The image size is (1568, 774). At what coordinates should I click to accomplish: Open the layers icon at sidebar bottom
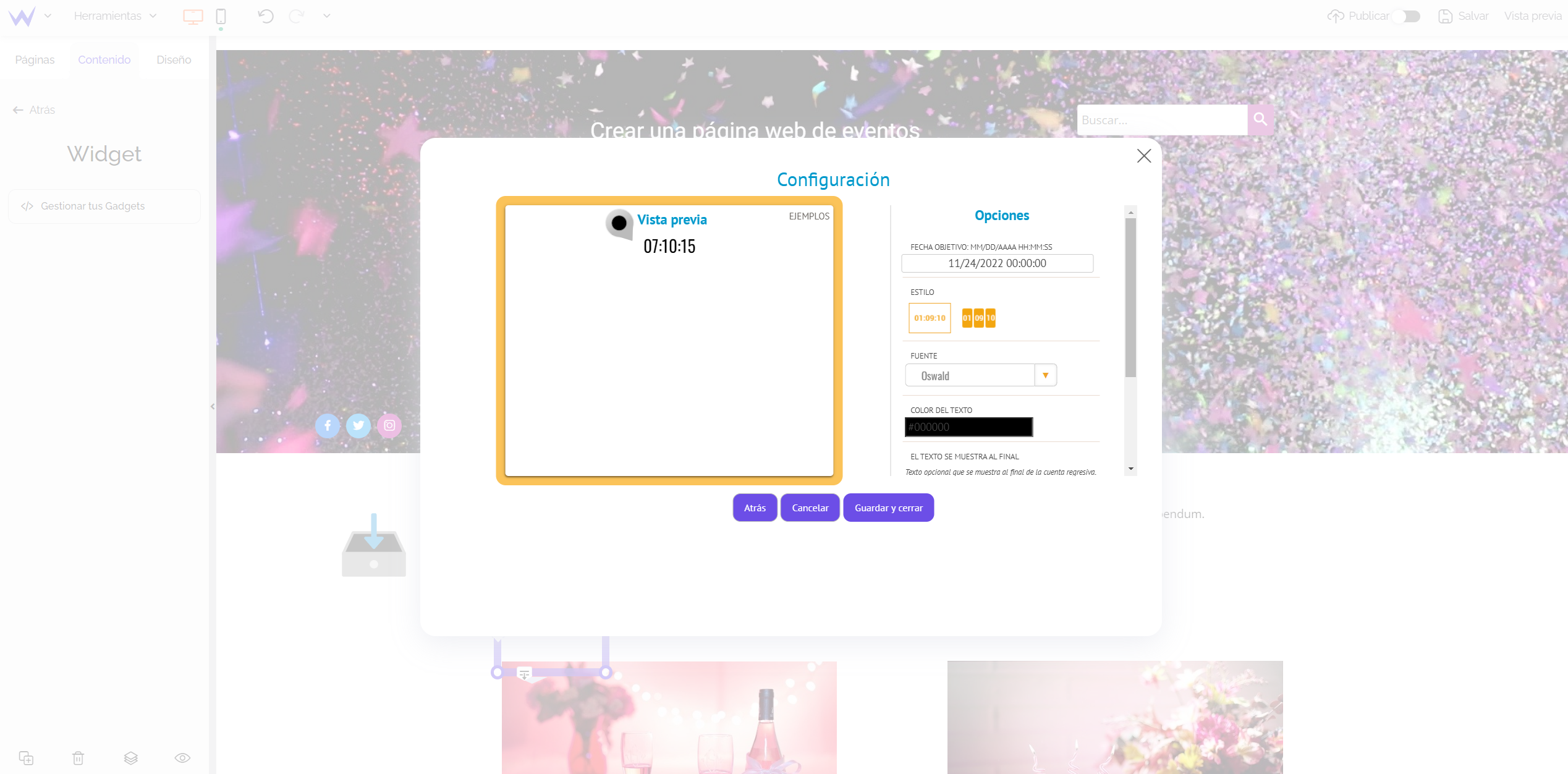click(x=130, y=758)
